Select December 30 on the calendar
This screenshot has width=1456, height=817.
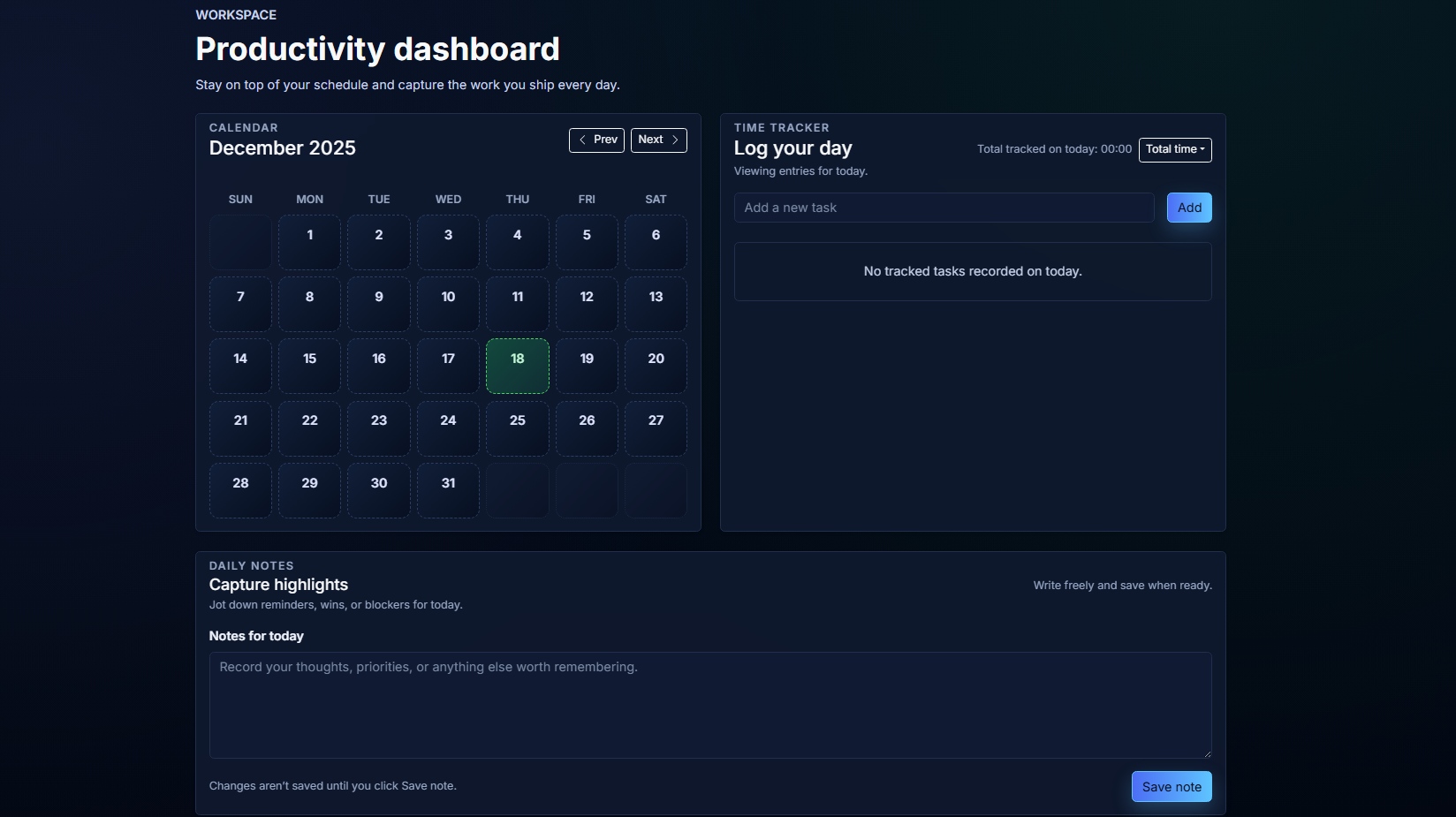(378, 490)
